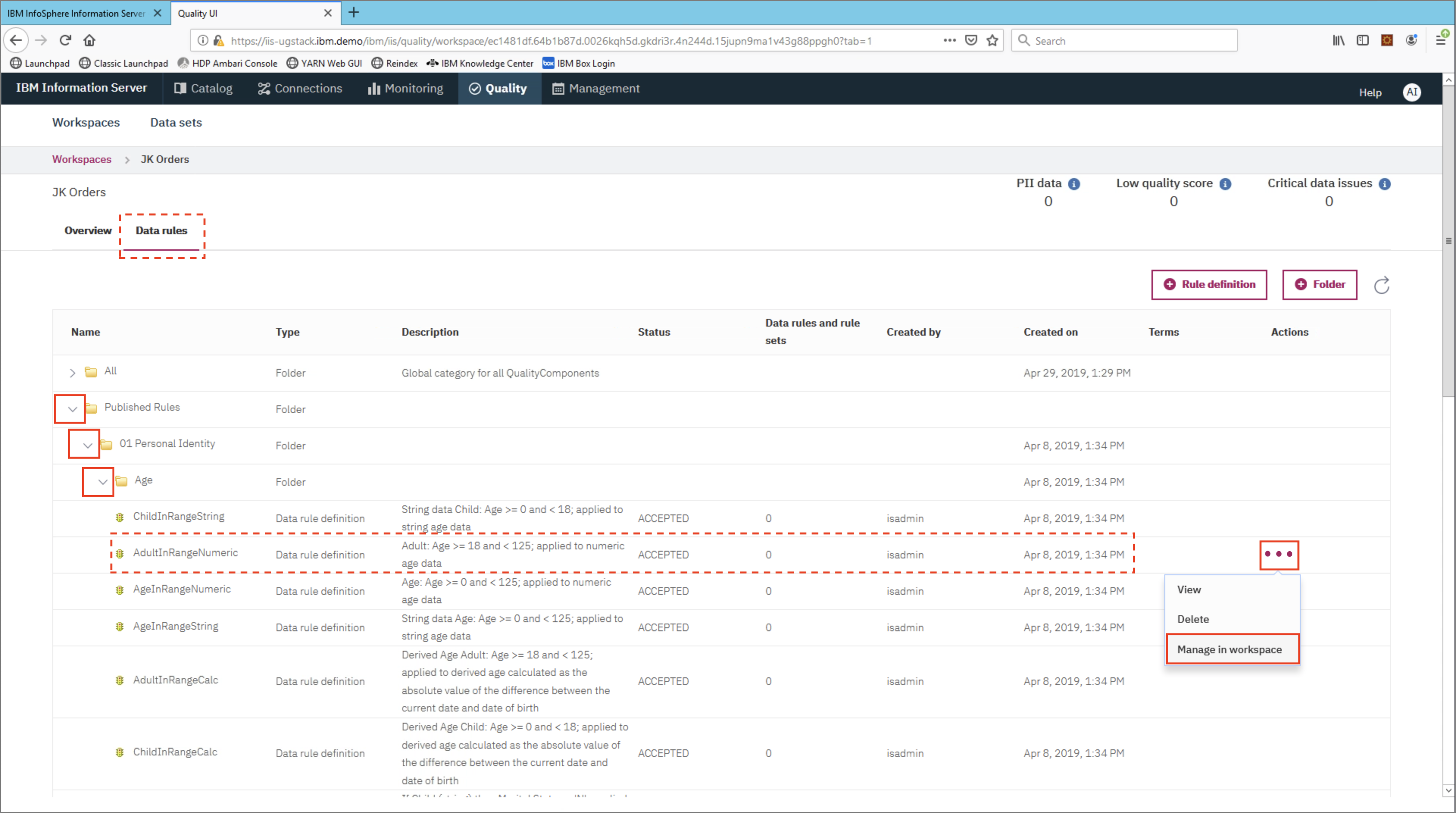
Task: Close the IBM InfoSphere Information Server tab
Action: pos(158,13)
